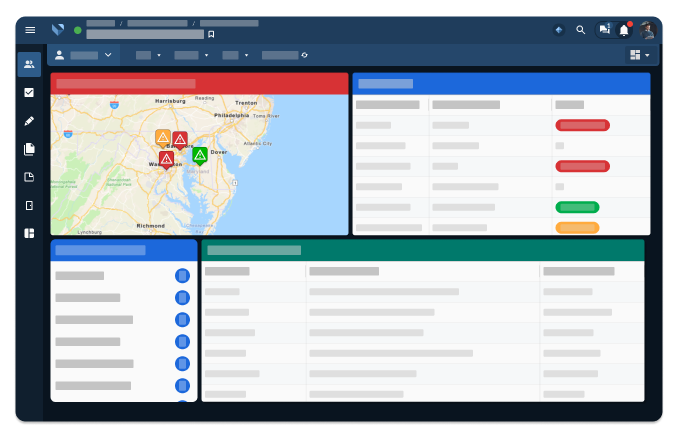675x440 pixels.
Task: Click the blue header of the status table
Action: pos(502,84)
